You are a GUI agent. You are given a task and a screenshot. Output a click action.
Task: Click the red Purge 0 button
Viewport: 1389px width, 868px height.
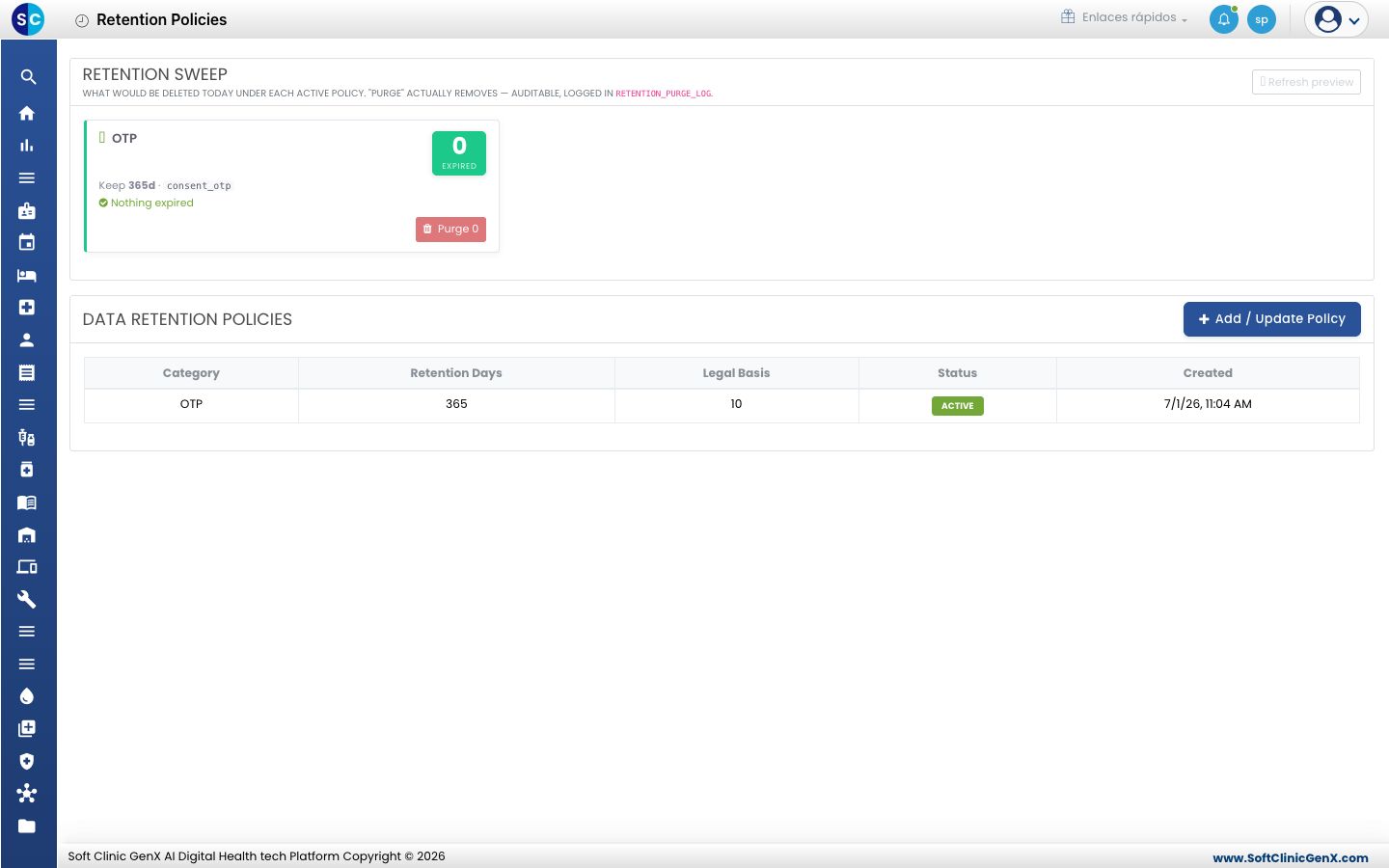(450, 230)
